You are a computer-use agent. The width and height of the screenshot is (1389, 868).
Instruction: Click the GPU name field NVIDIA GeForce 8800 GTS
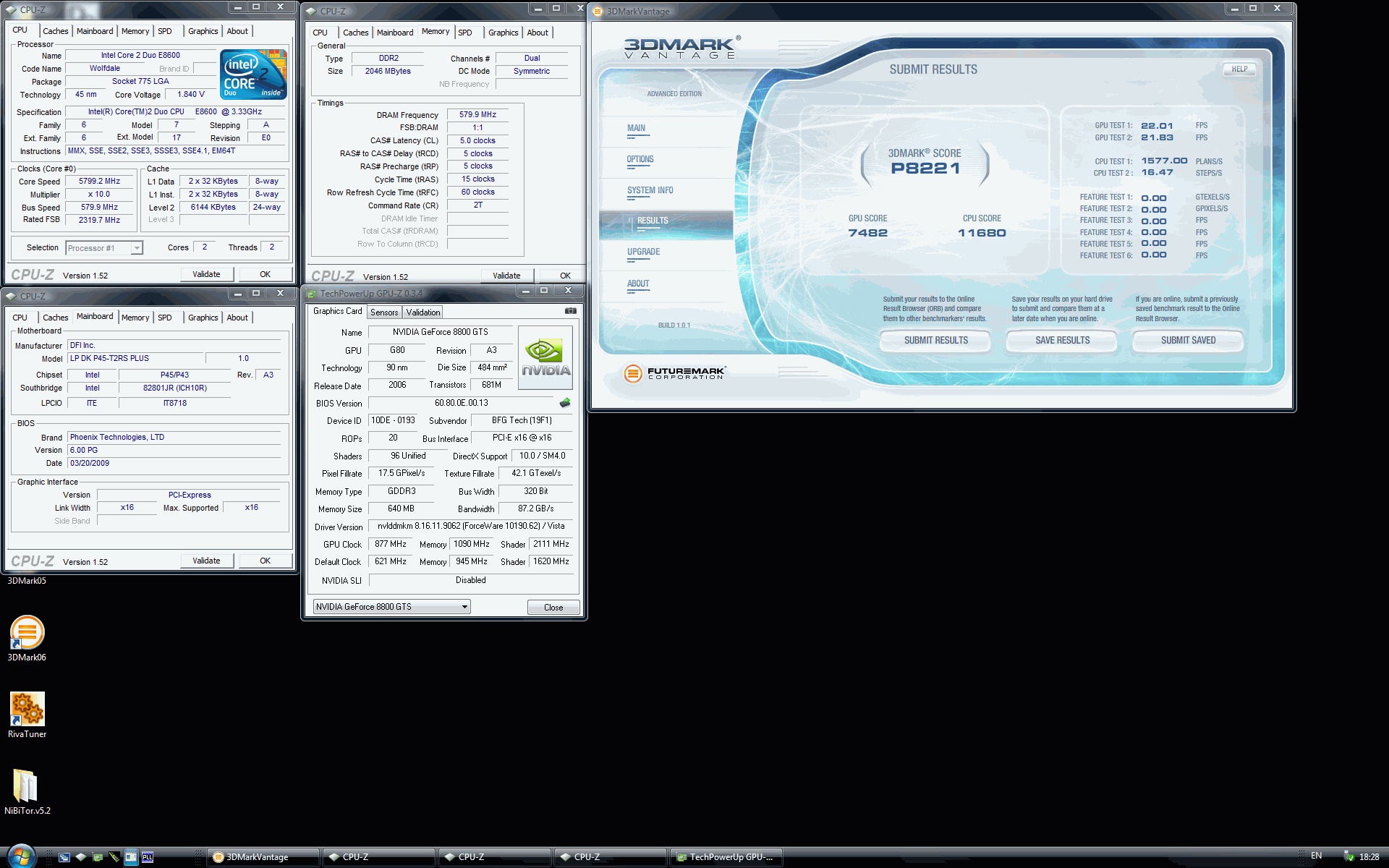(441, 332)
